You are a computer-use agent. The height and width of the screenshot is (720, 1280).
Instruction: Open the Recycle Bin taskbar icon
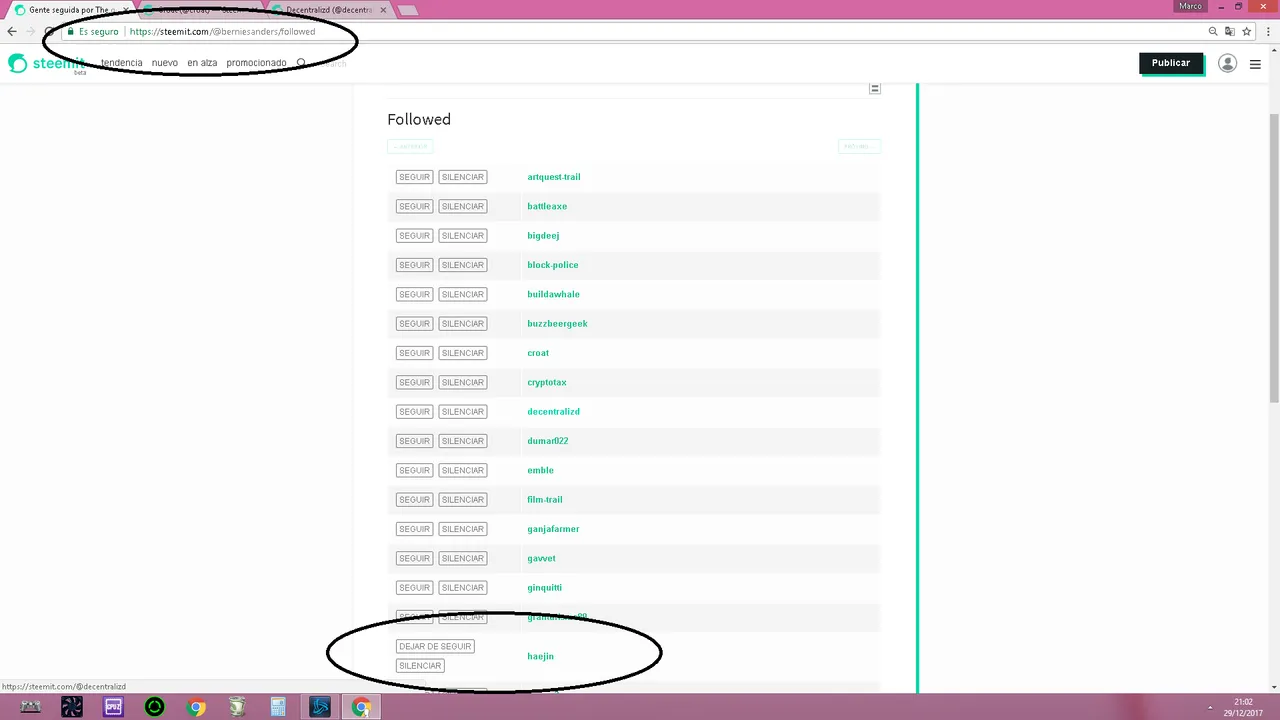(x=237, y=707)
